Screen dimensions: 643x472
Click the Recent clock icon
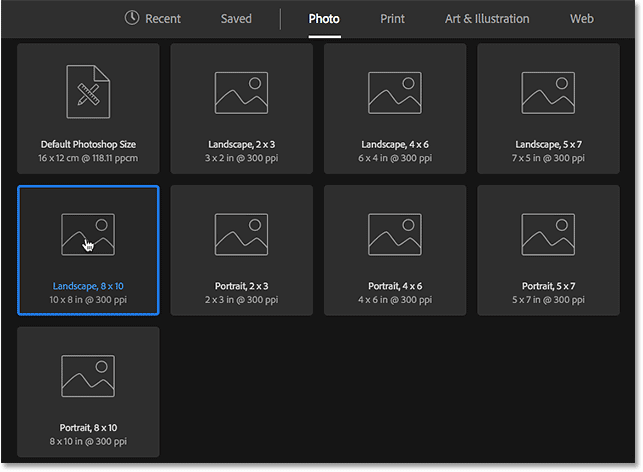[x=132, y=18]
